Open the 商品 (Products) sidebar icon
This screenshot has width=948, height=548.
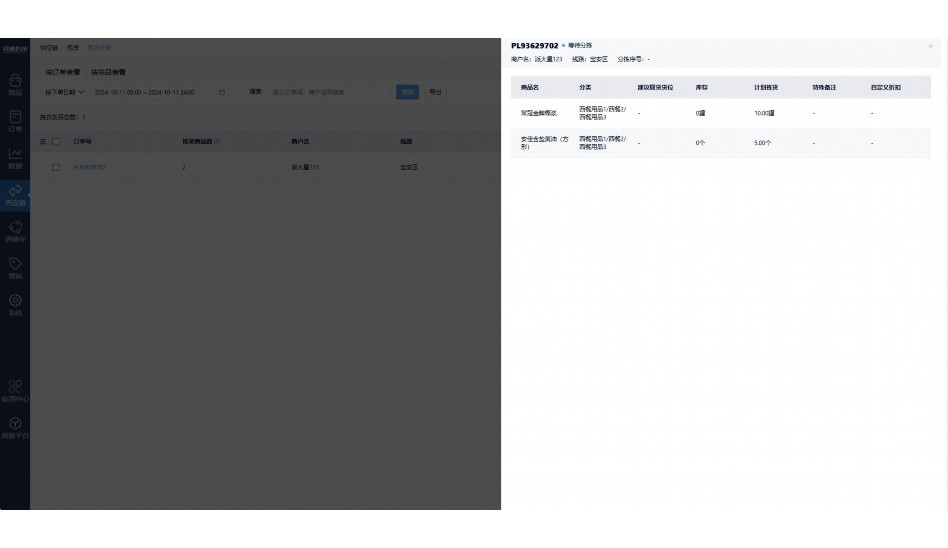15,83
